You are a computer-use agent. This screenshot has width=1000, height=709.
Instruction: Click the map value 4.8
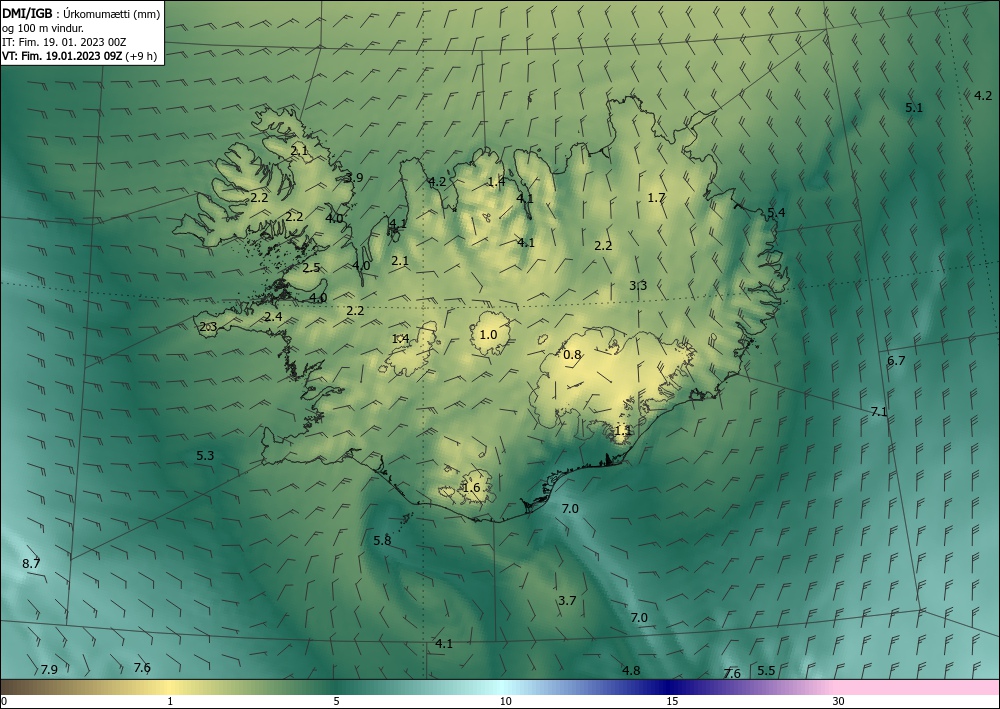[631, 671]
